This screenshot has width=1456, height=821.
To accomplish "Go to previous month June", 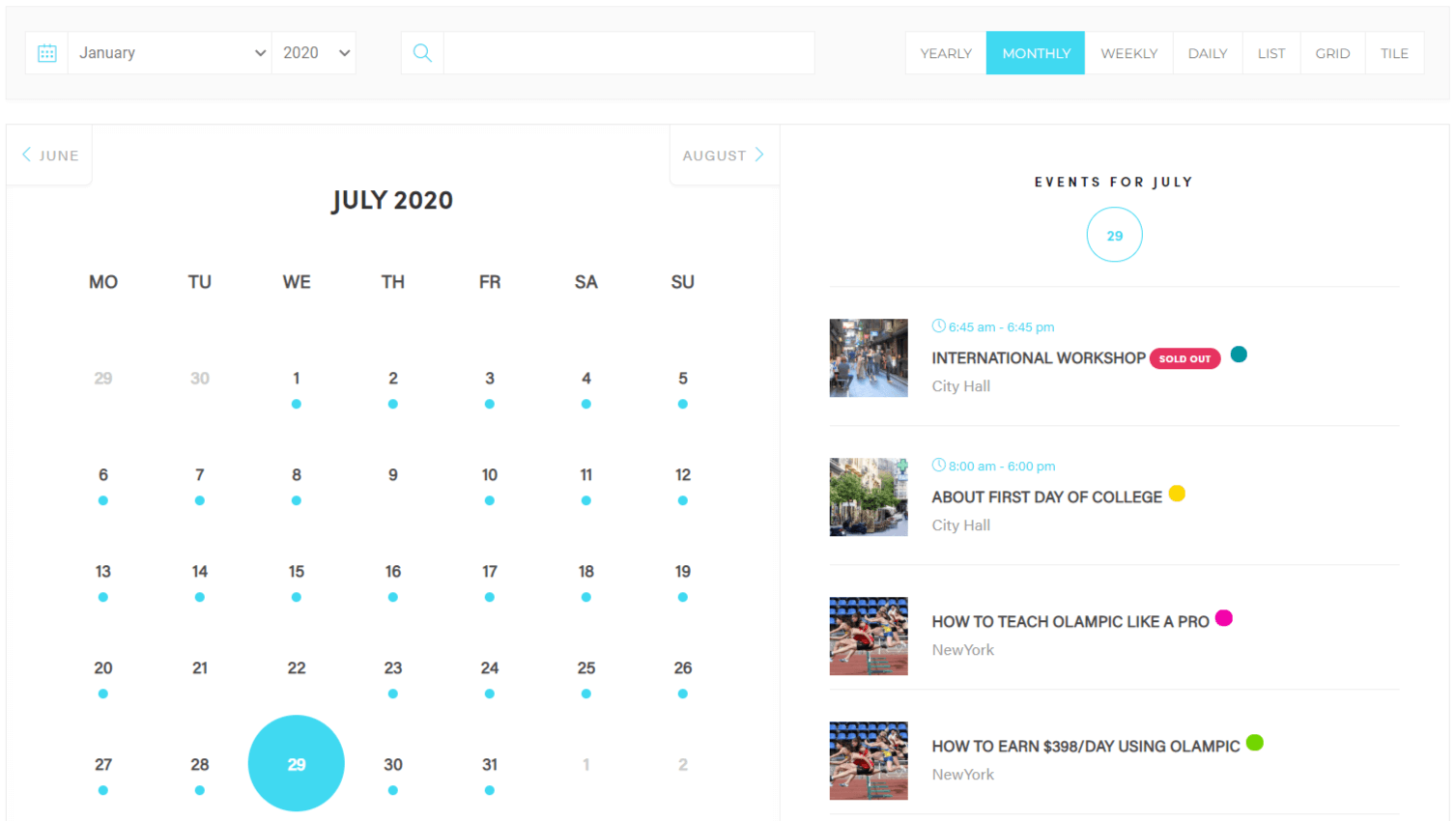I will [x=50, y=155].
